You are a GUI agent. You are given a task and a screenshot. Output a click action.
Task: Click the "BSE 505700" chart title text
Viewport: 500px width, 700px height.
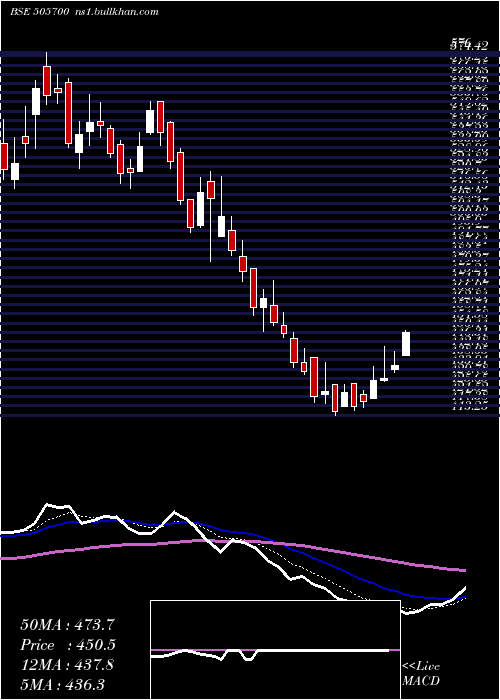tap(39, 12)
